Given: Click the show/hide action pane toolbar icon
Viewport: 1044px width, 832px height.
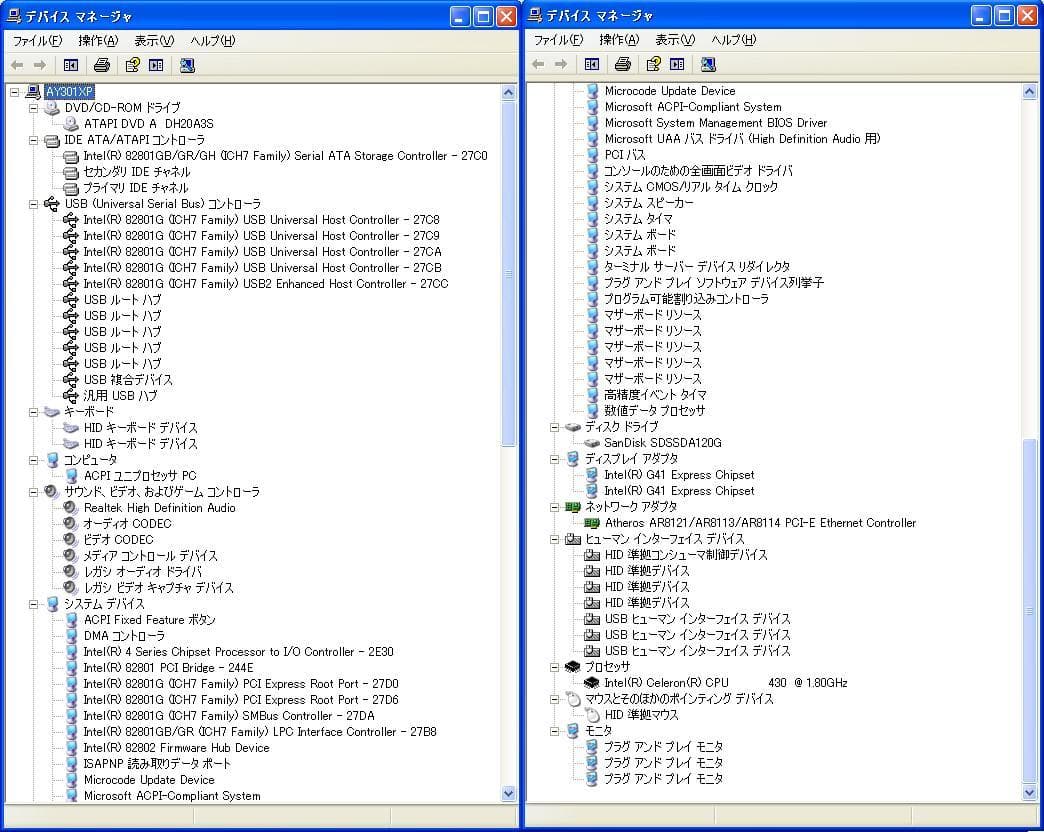Looking at the screenshot, I should [153, 64].
